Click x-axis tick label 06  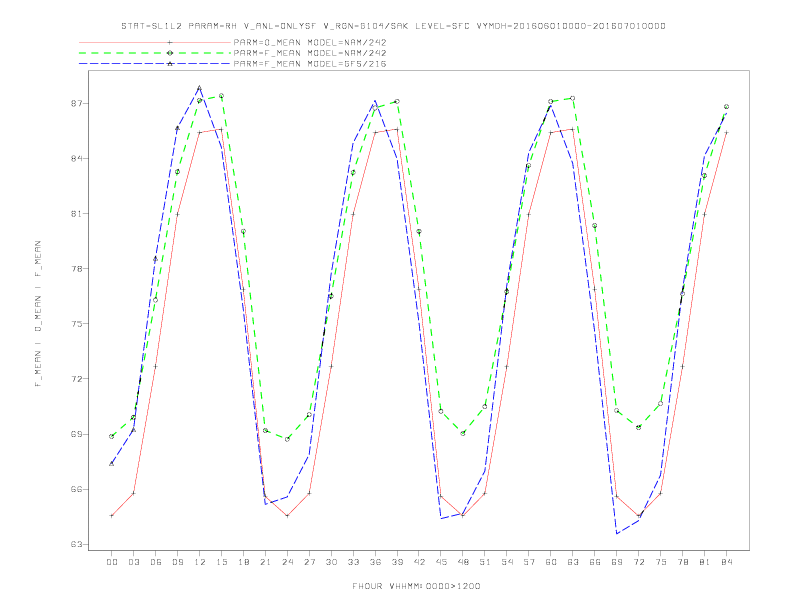click(x=156, y=562)
